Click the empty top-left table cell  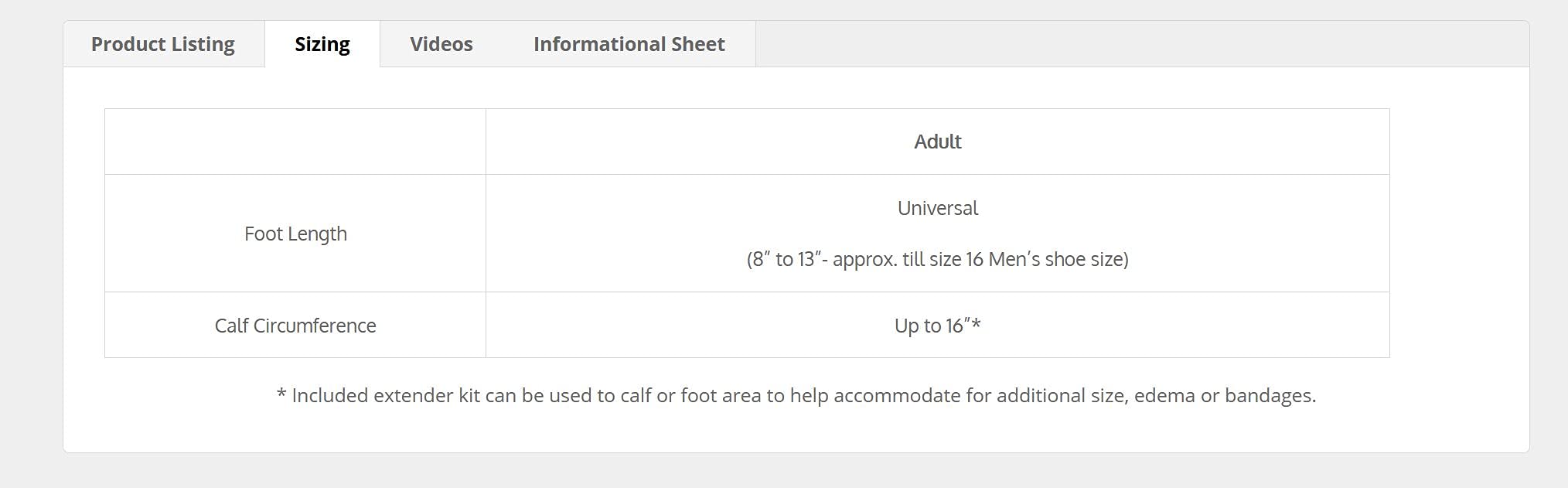tap(295, 142)
